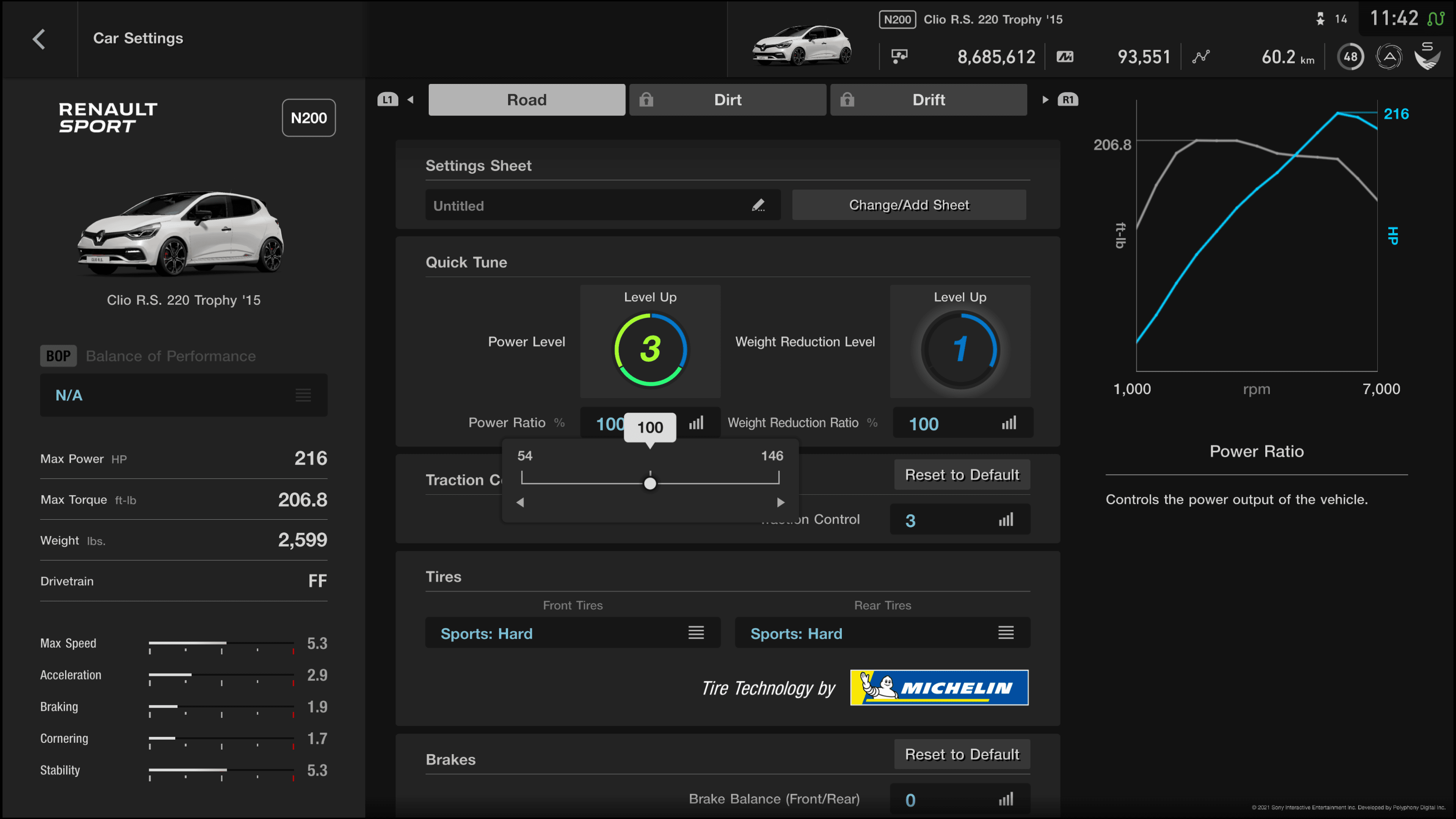Click the distance graph icon beside 60.2 km
The width and height of the screenshot is (1456, 819).
[1201, 56]
